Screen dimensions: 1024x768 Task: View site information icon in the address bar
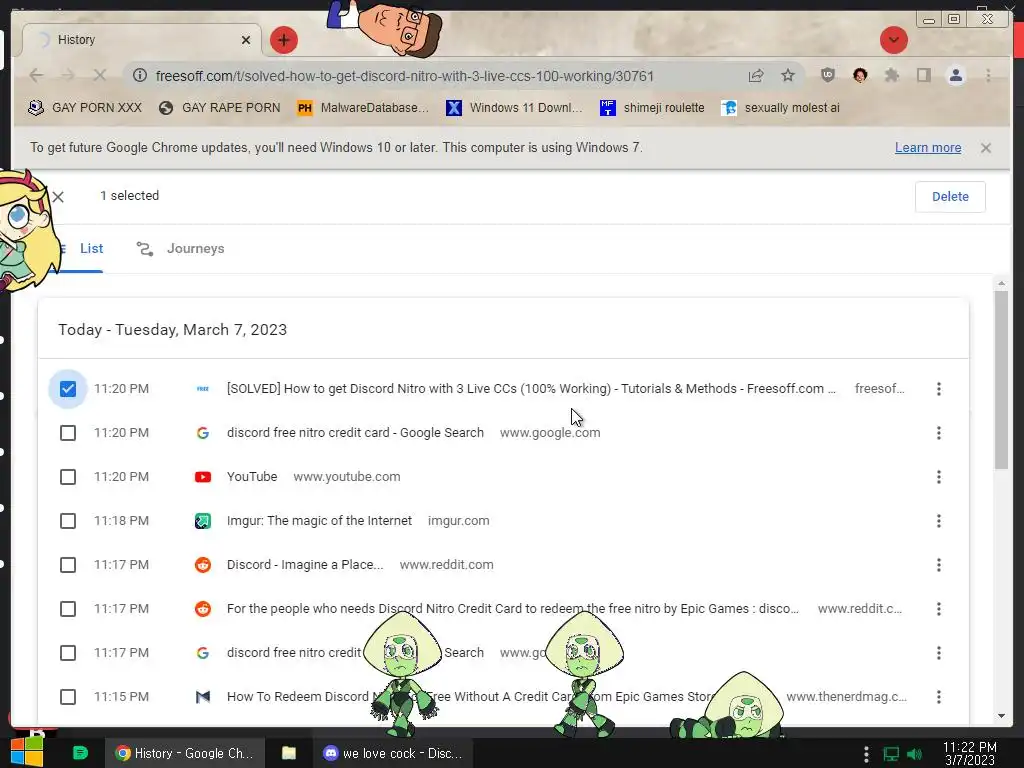tap(140, 76)
